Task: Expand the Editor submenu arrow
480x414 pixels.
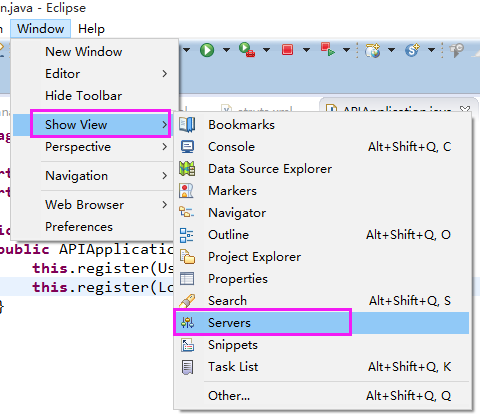Action: 164,74
